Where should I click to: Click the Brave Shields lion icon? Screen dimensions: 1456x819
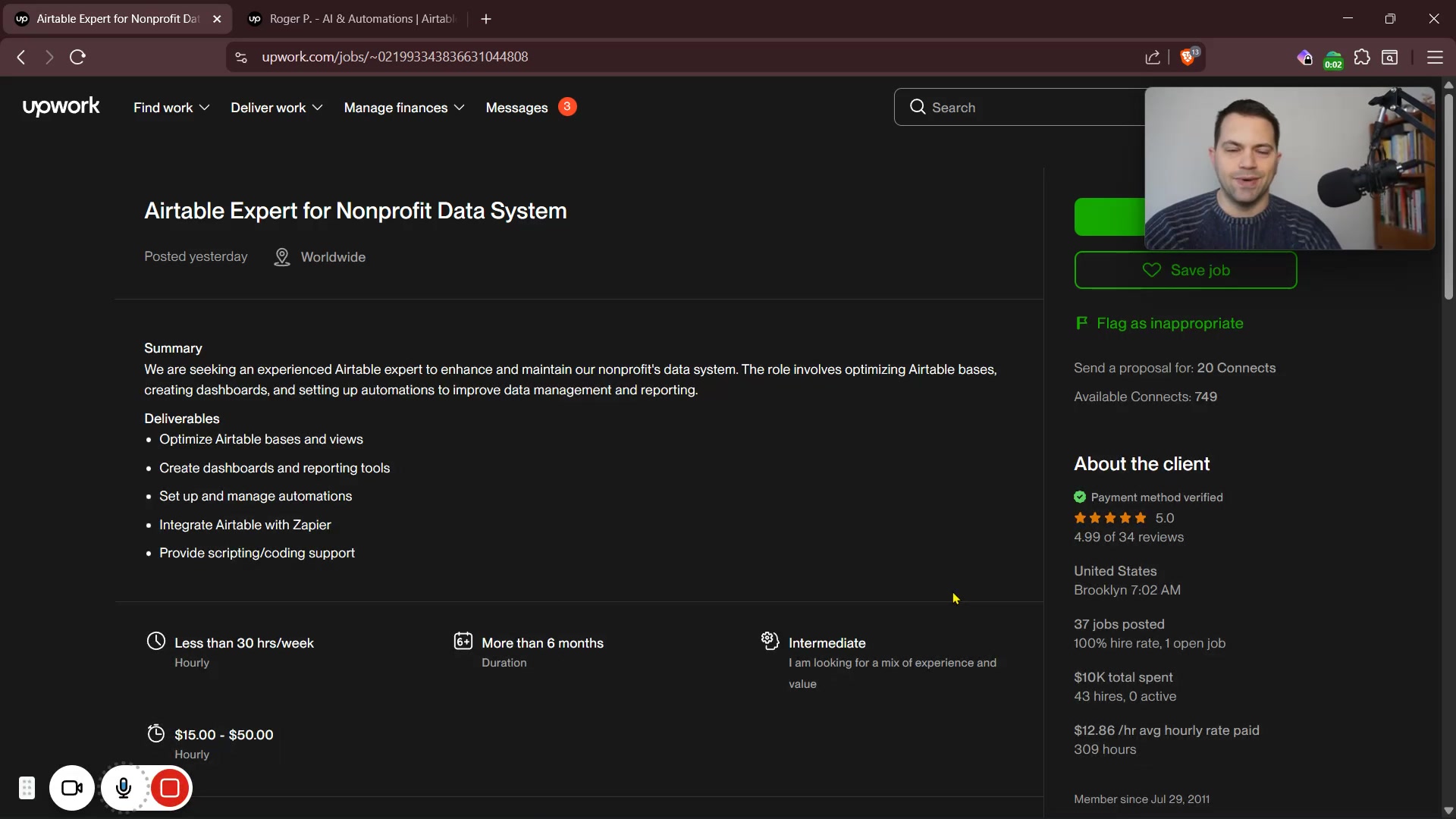pos(1188,58)
